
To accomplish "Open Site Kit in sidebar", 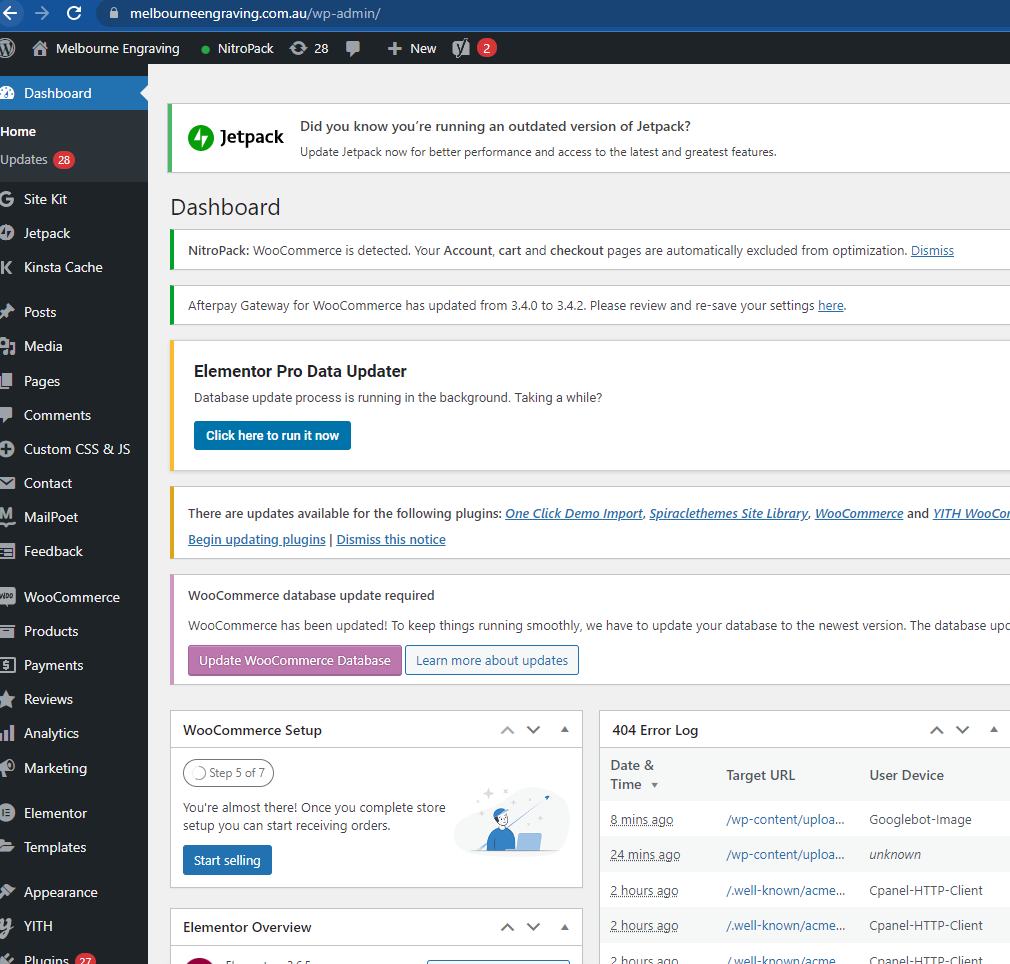I will (x=45, y=199).
